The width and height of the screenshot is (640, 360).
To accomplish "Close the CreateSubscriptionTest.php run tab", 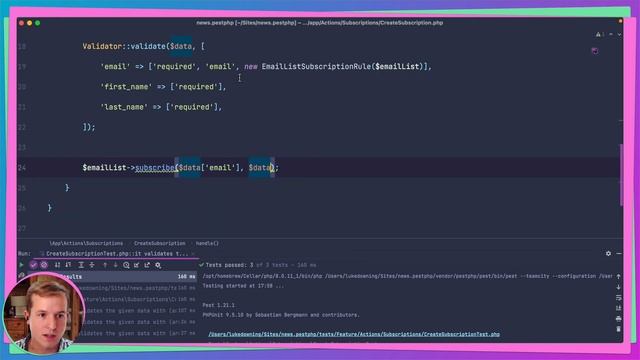I will [x=193, y=254].
